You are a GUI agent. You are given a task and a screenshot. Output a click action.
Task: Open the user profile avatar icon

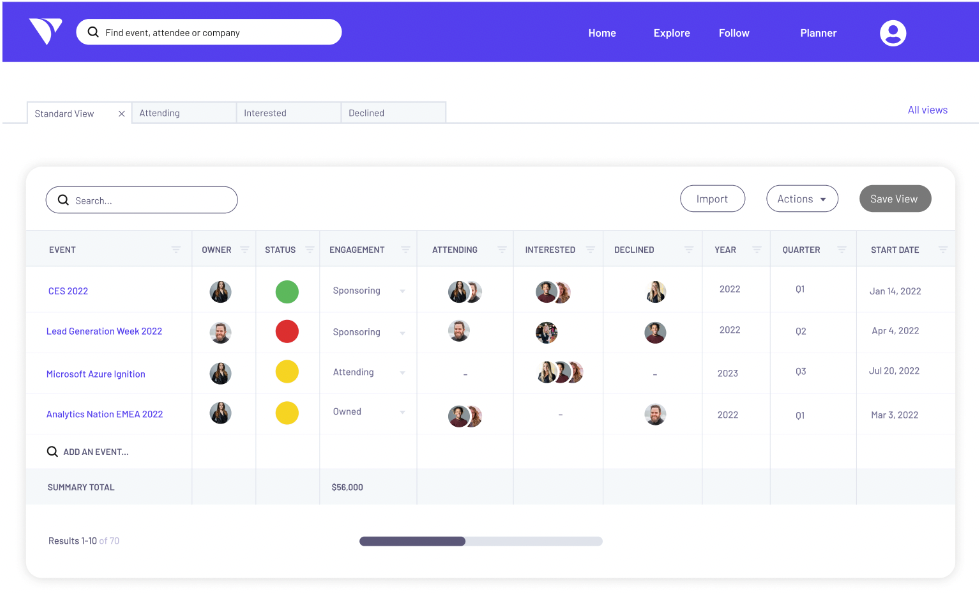click(x=893, y=33)
